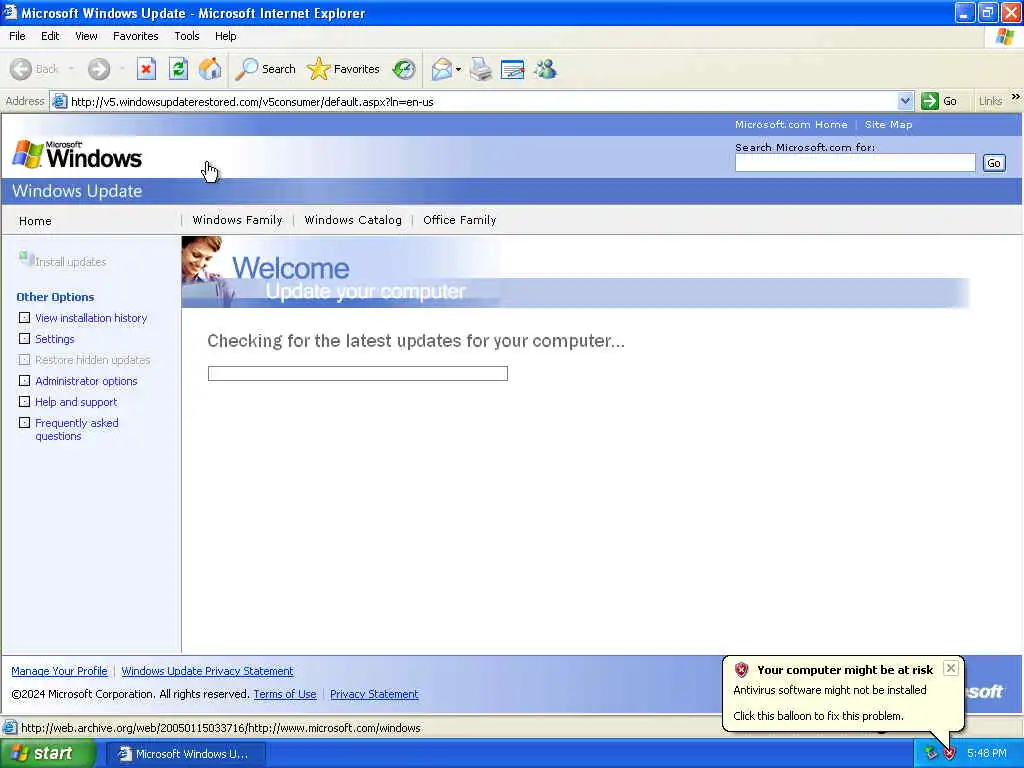Open the Favorites star toolbar button
The image size is (1024, 768).
point(344,69)
